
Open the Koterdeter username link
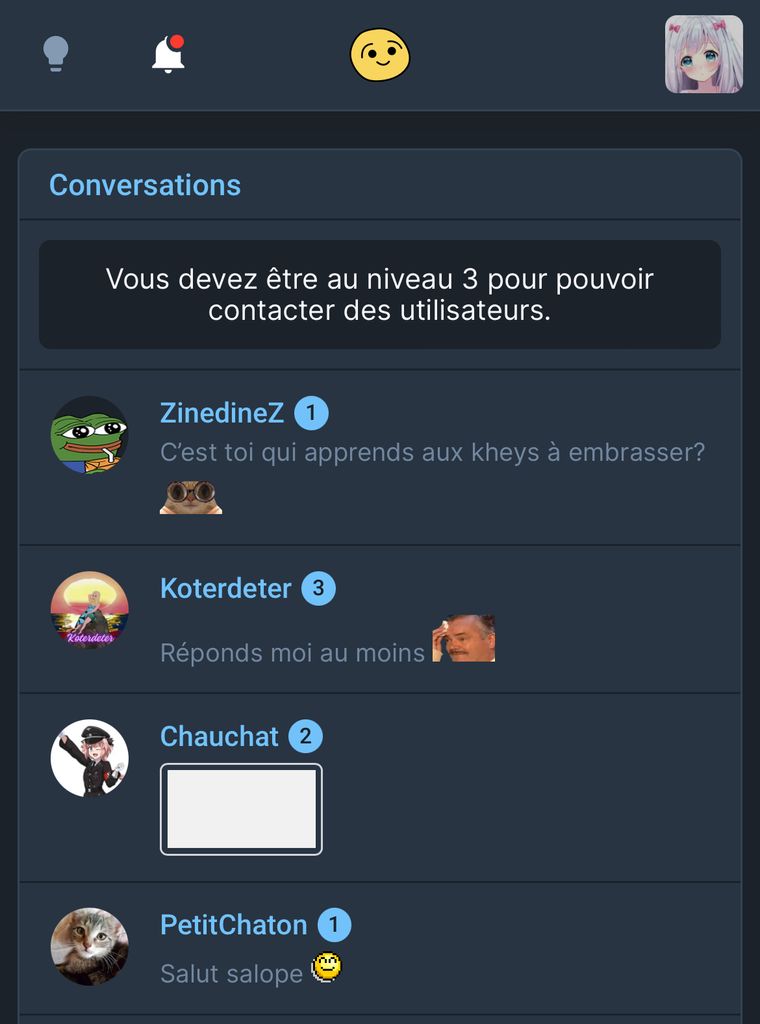coord(226,588)
